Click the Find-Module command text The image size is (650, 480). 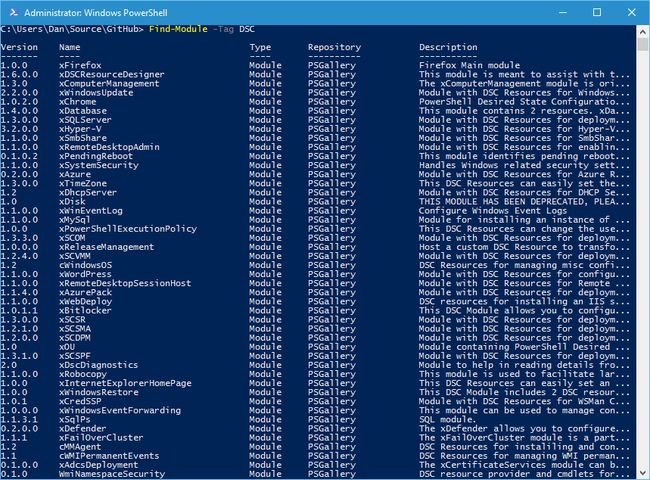point(178,29)
